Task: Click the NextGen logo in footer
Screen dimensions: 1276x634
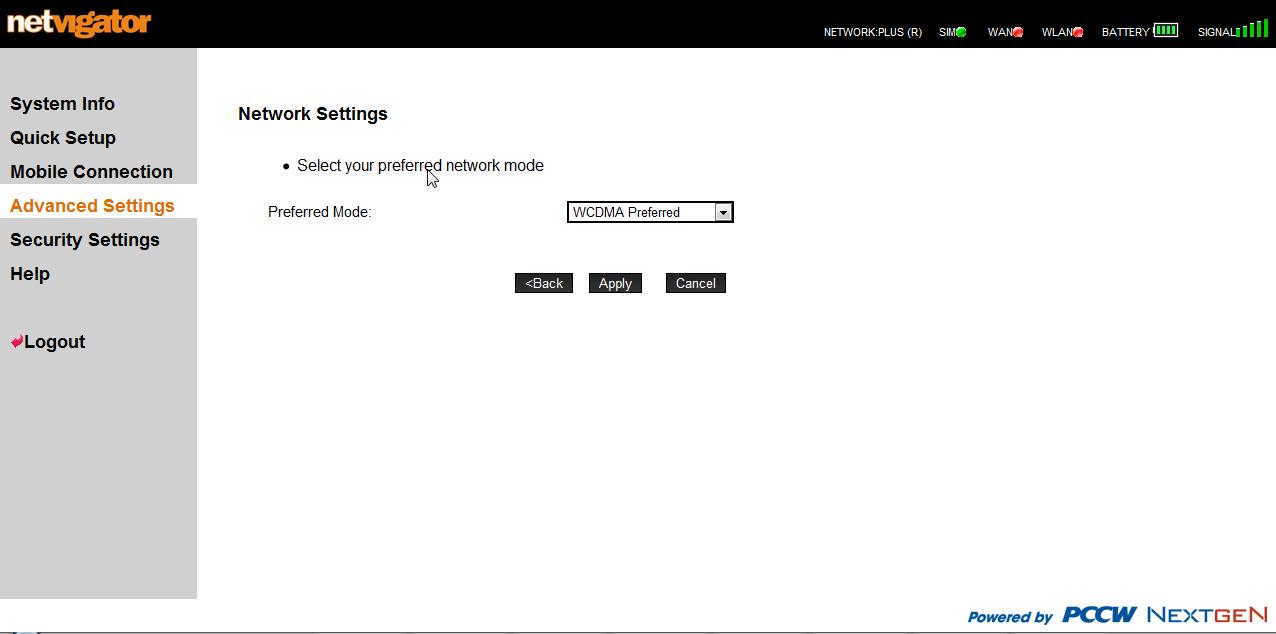Action: coord(1207,615)
